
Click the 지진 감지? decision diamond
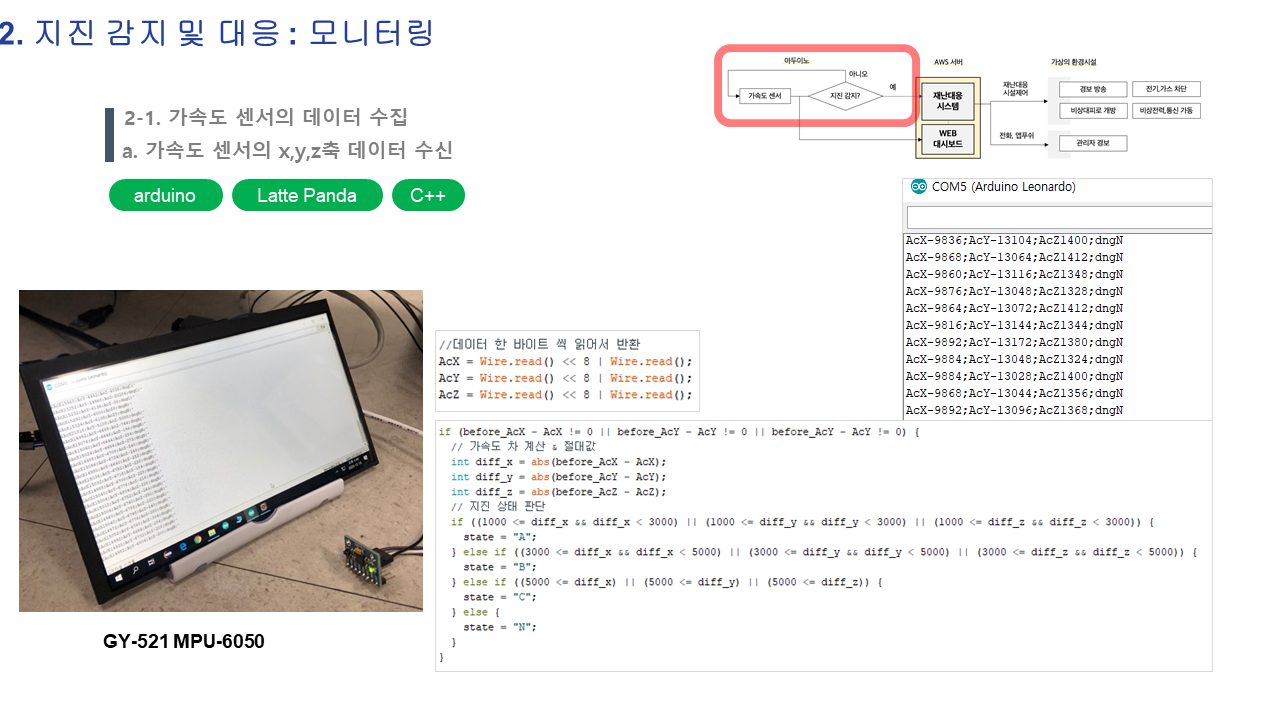point(846,96)
